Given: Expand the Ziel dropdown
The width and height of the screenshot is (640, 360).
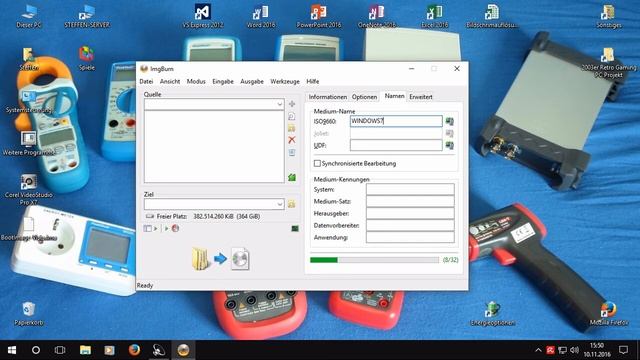Looking at the screenshot, I should tap(279, 204).
